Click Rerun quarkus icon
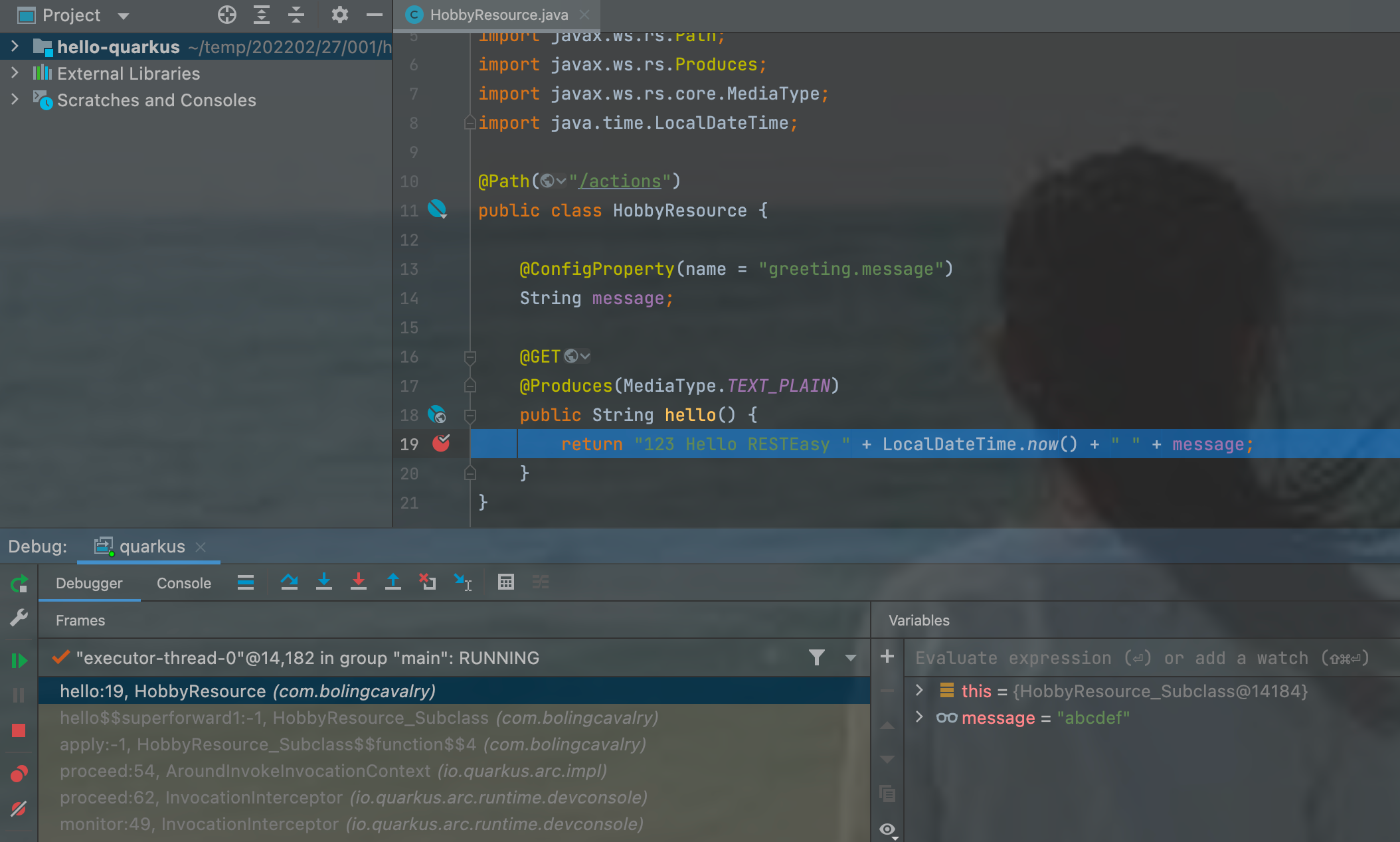1400x842 pixels. (x=19, y=584)
